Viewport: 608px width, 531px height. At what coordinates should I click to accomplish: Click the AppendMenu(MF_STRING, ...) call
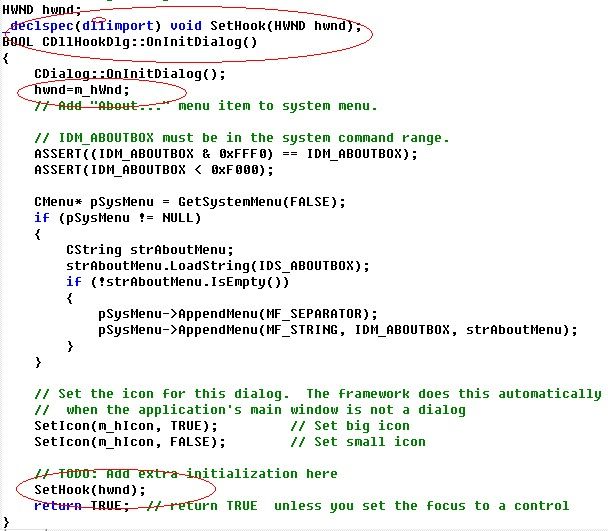338,330
